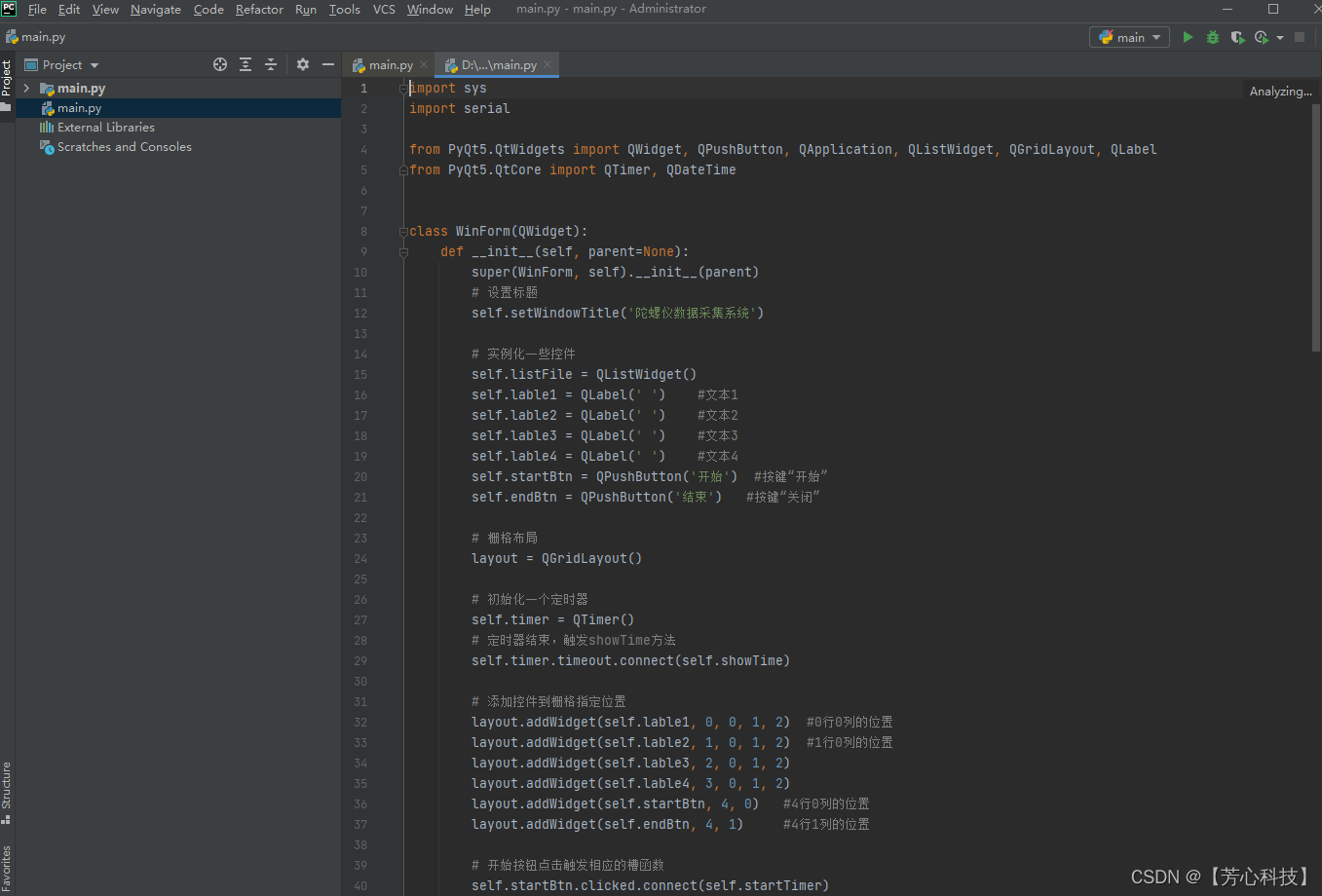This screenshot has width=1322, height=896.
Task: Select Scratches and Consoles node
Action: [124, 147]
